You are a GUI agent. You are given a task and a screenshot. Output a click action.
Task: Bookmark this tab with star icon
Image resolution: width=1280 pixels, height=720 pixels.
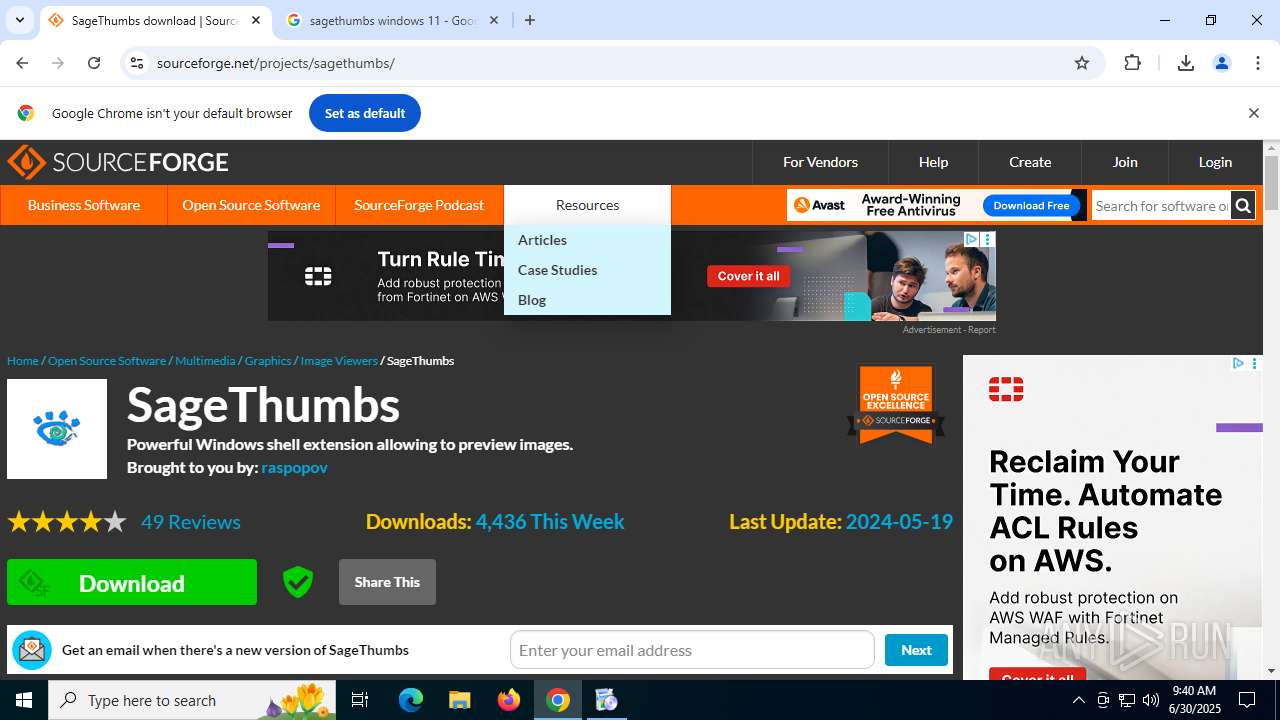point(1082,63)
